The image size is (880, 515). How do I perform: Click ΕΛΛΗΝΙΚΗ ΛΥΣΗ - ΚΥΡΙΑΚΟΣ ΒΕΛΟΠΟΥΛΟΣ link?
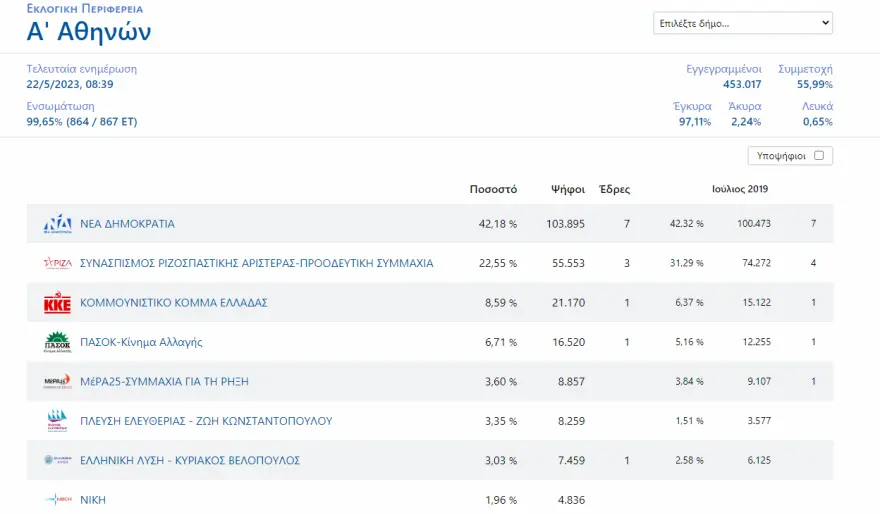pos(189,460)
